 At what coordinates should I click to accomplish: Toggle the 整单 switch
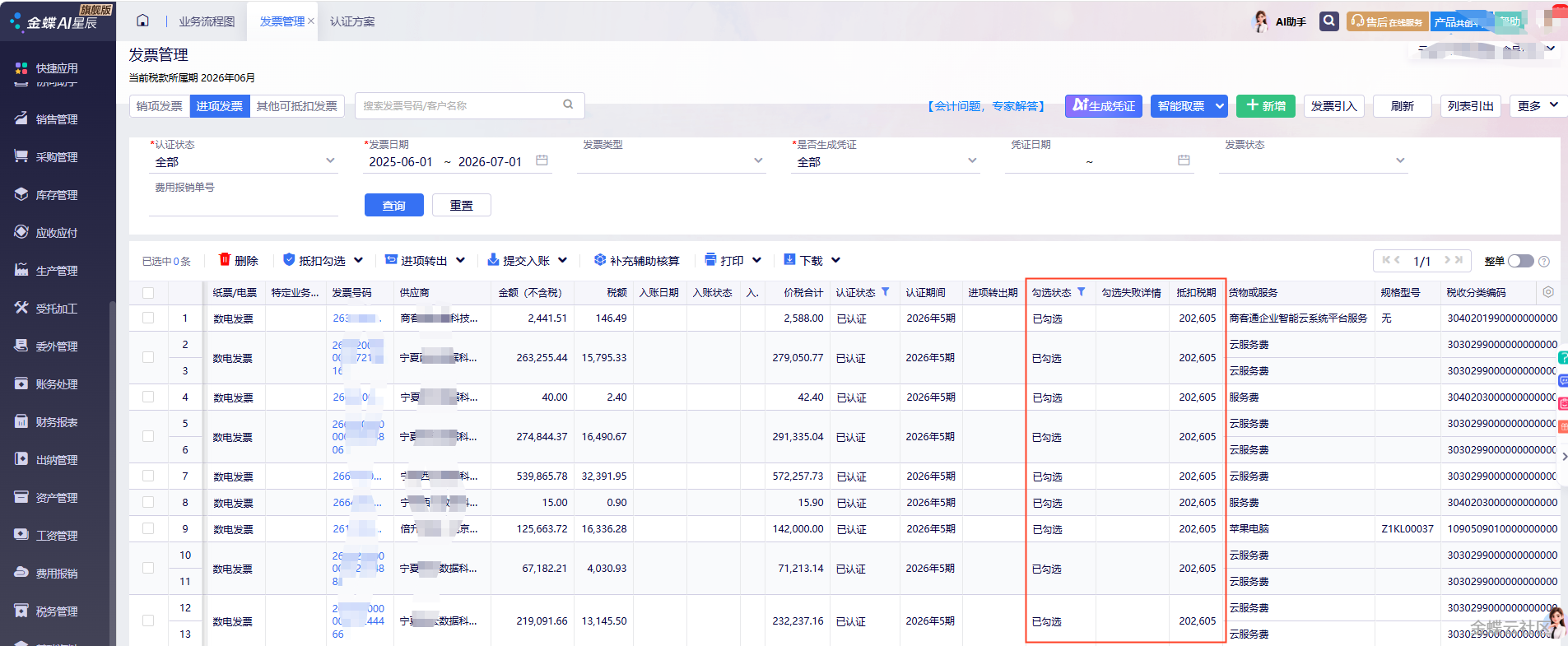pyautogui.click(x=1521, y=261)
